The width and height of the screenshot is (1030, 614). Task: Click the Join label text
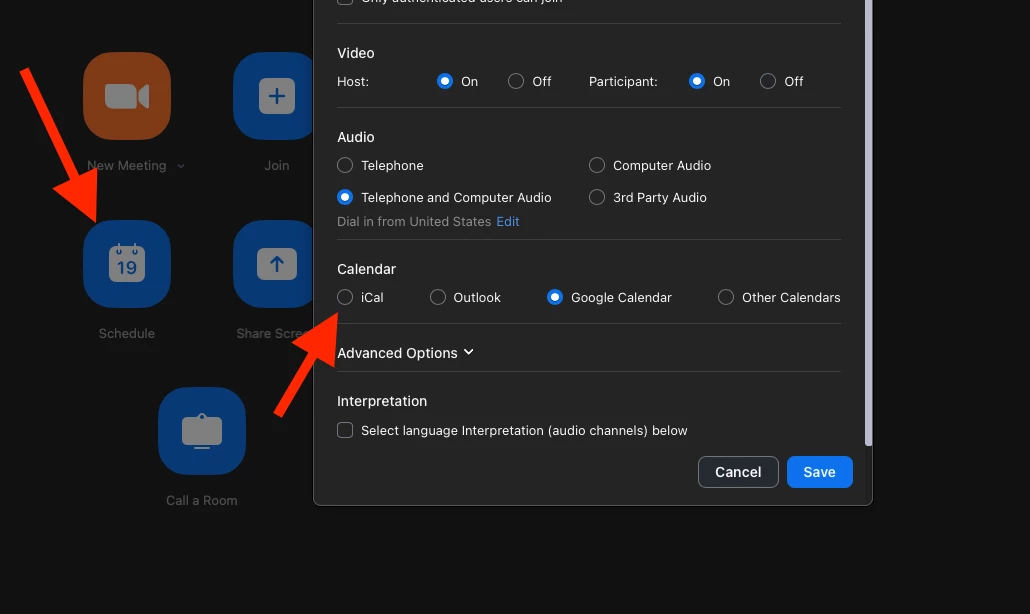click(x=277, y=165)
